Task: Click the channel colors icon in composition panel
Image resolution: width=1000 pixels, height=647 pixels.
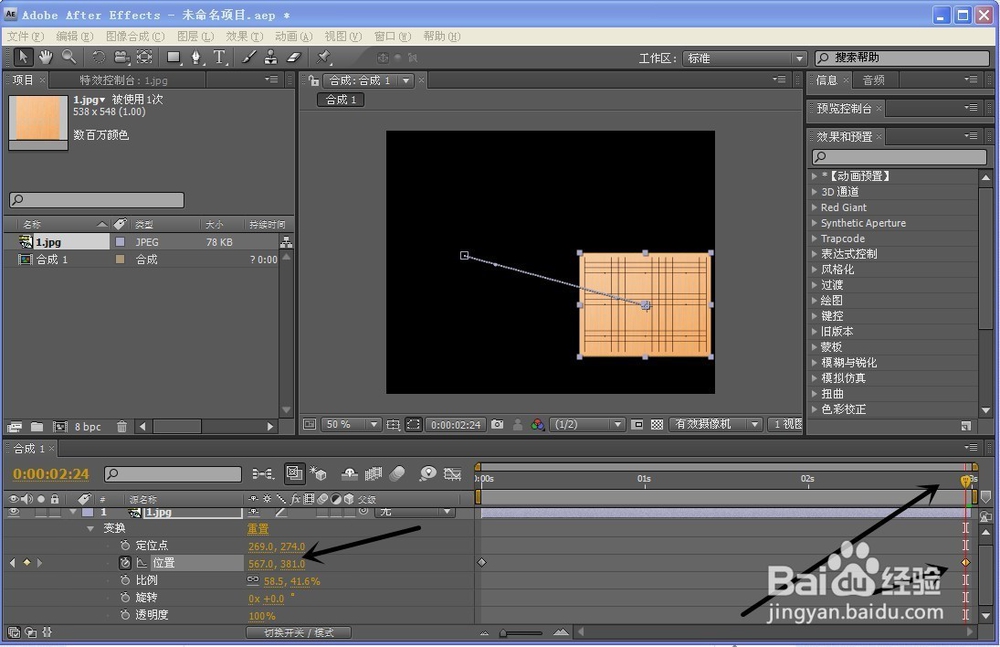Action: point(535,424)
